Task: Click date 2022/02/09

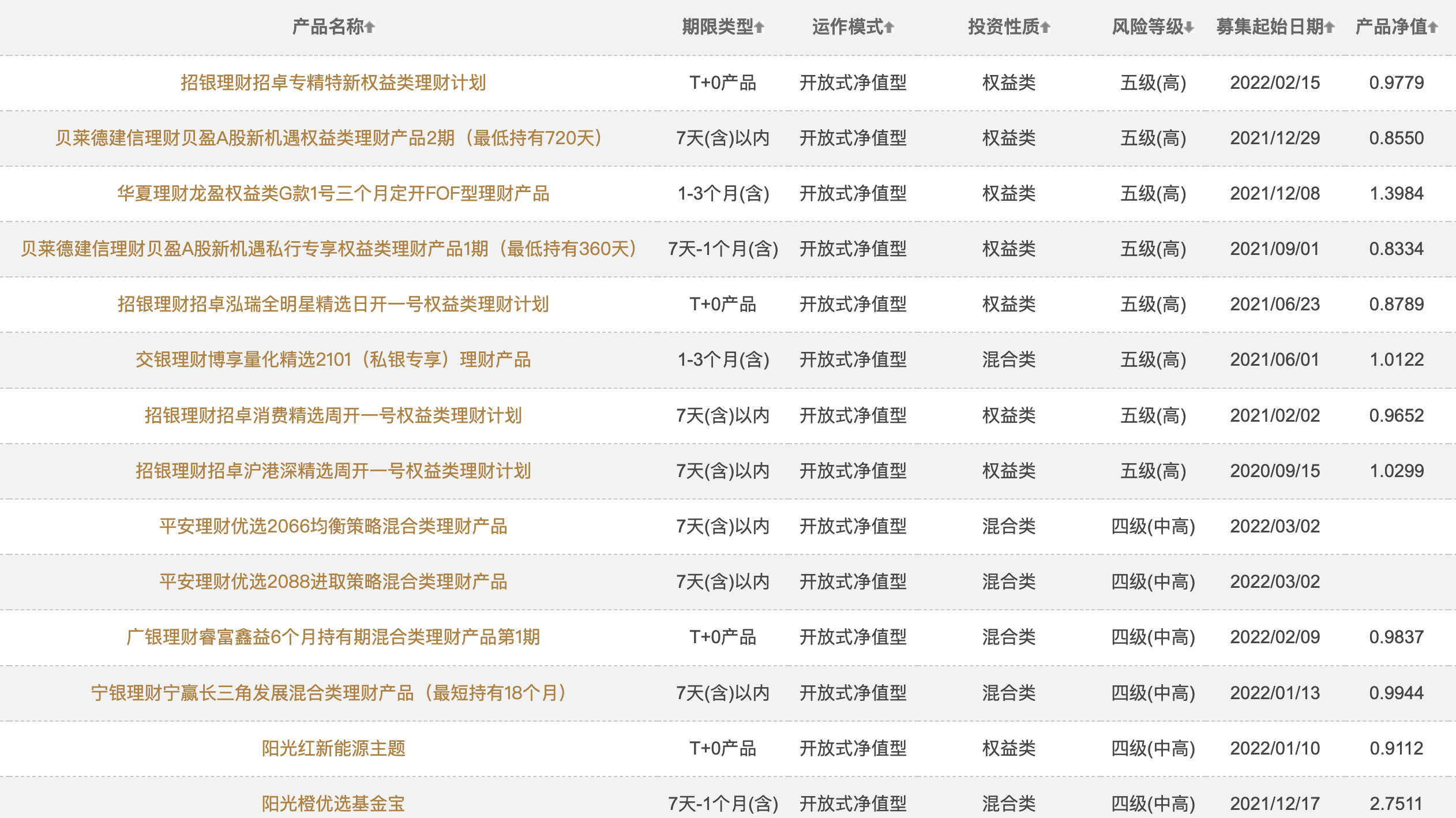Action: 1275,637
